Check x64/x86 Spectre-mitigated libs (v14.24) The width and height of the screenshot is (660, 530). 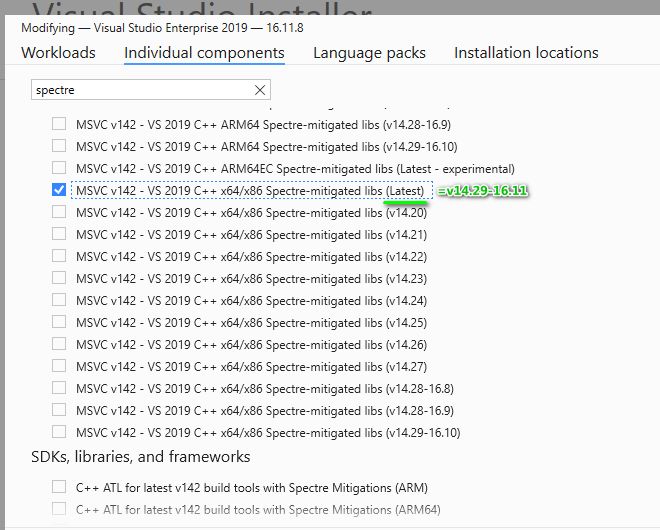[59, 299]
